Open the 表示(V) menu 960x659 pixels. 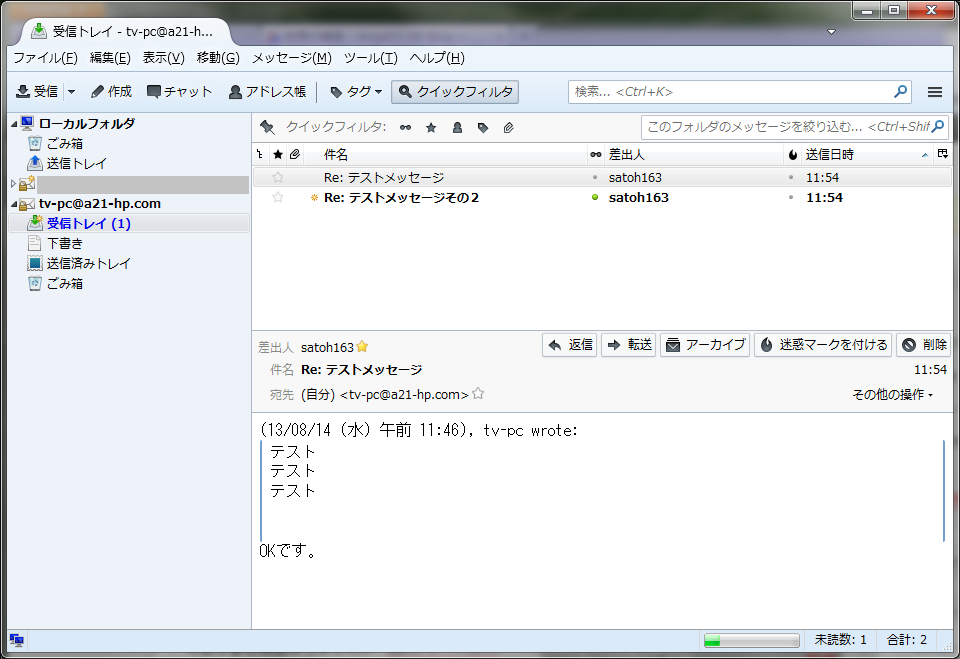(163, 58)
